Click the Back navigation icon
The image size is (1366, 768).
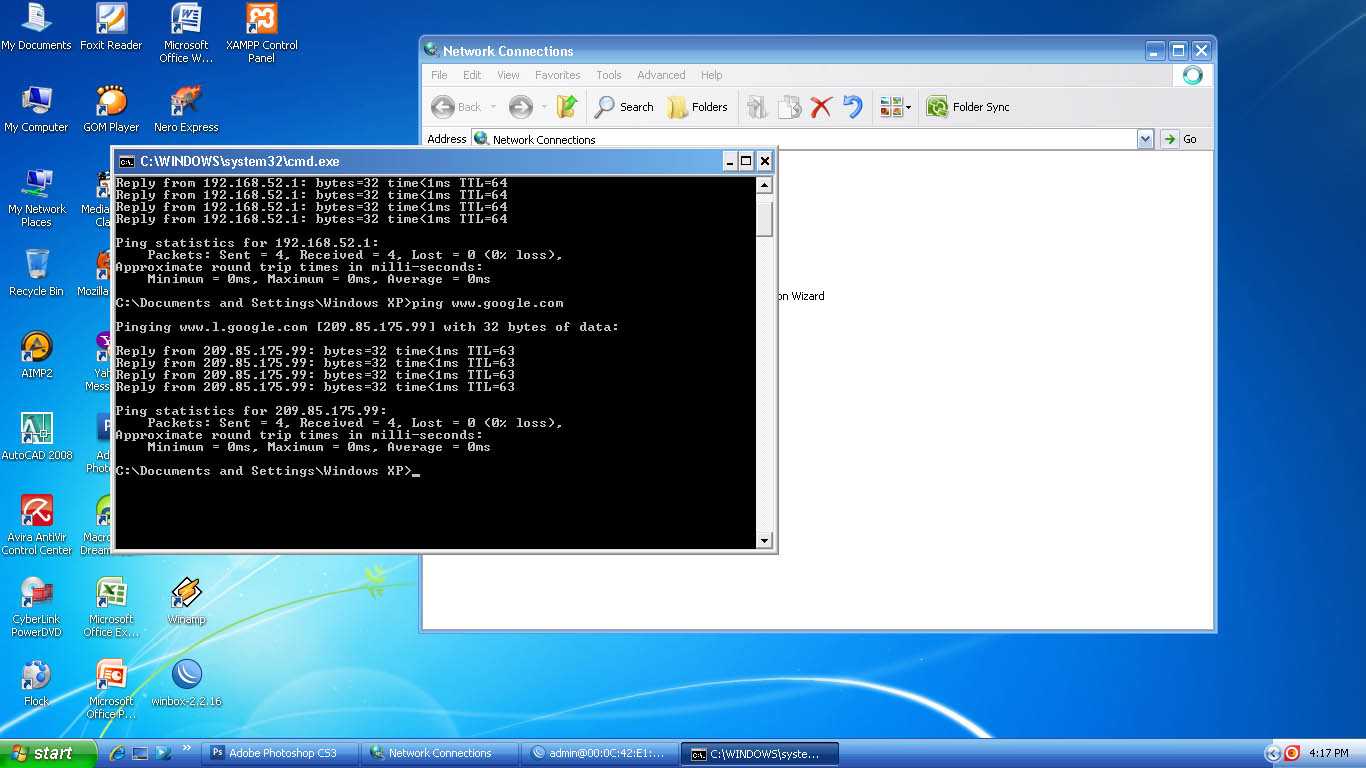(443, 107)
